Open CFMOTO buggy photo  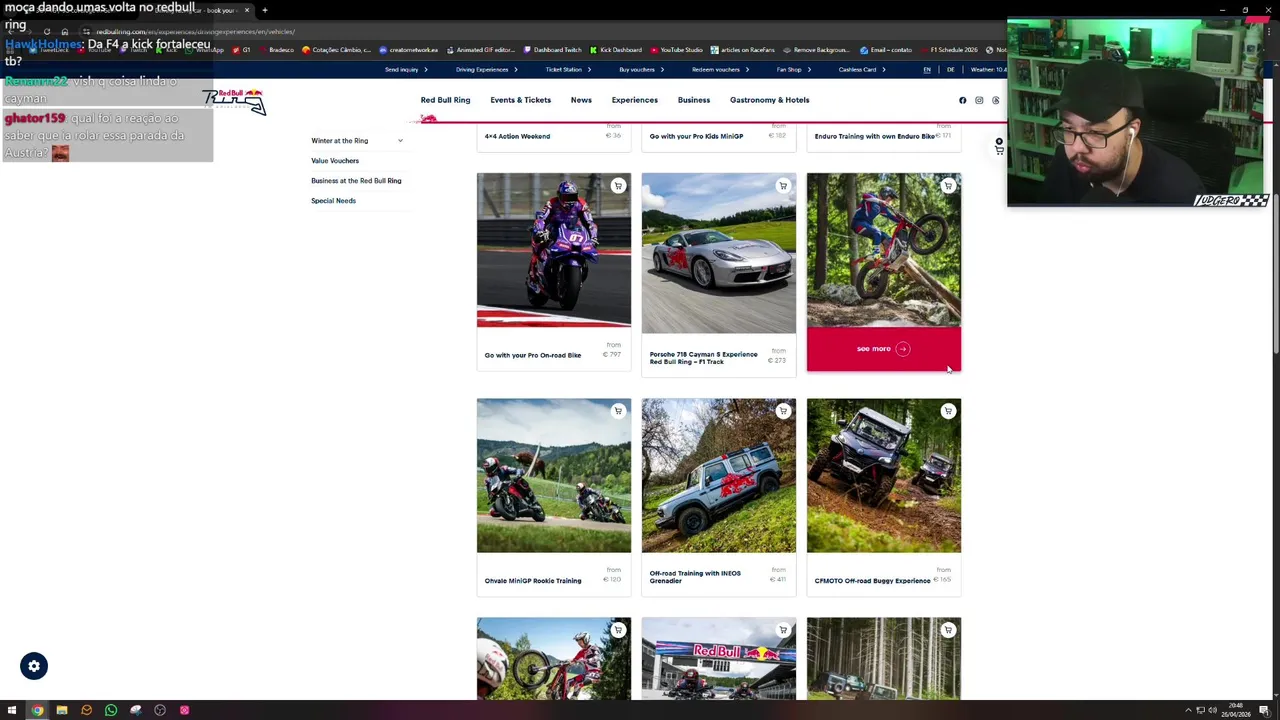(x=884, y=476)
